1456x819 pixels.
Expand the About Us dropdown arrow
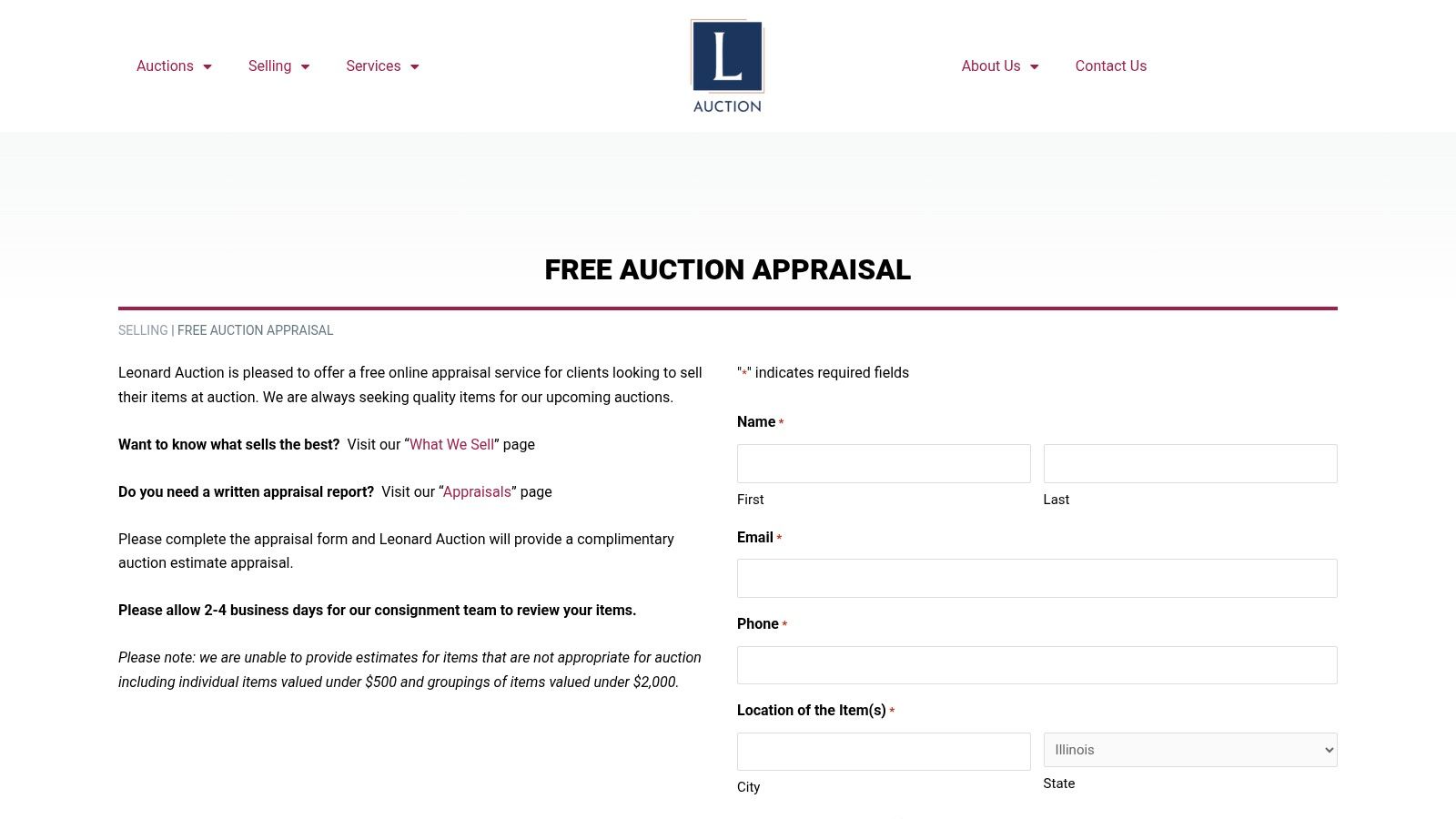click(1034, 66)
